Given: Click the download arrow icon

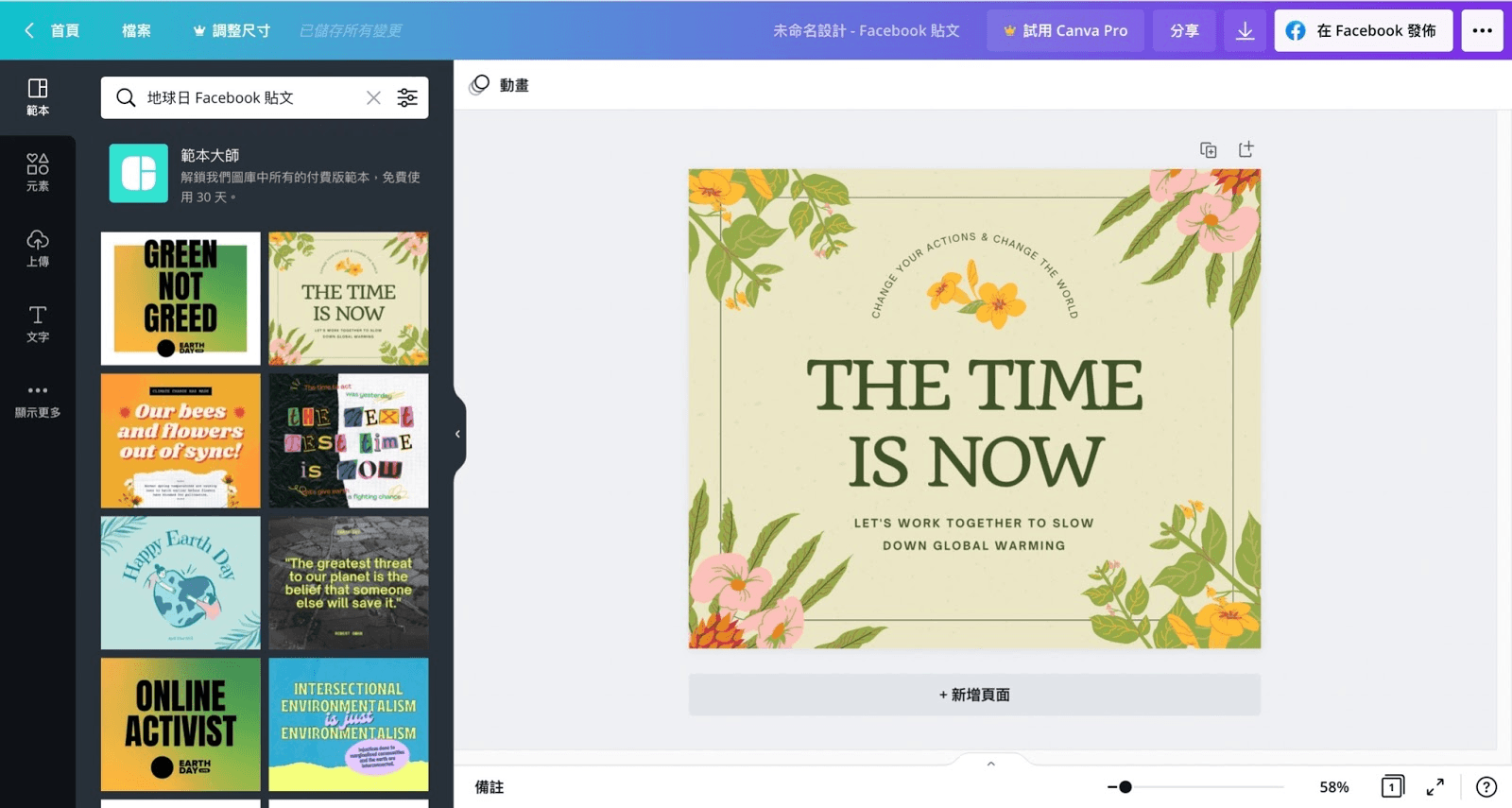Looking at the screenshot, I should (1246, 30).
